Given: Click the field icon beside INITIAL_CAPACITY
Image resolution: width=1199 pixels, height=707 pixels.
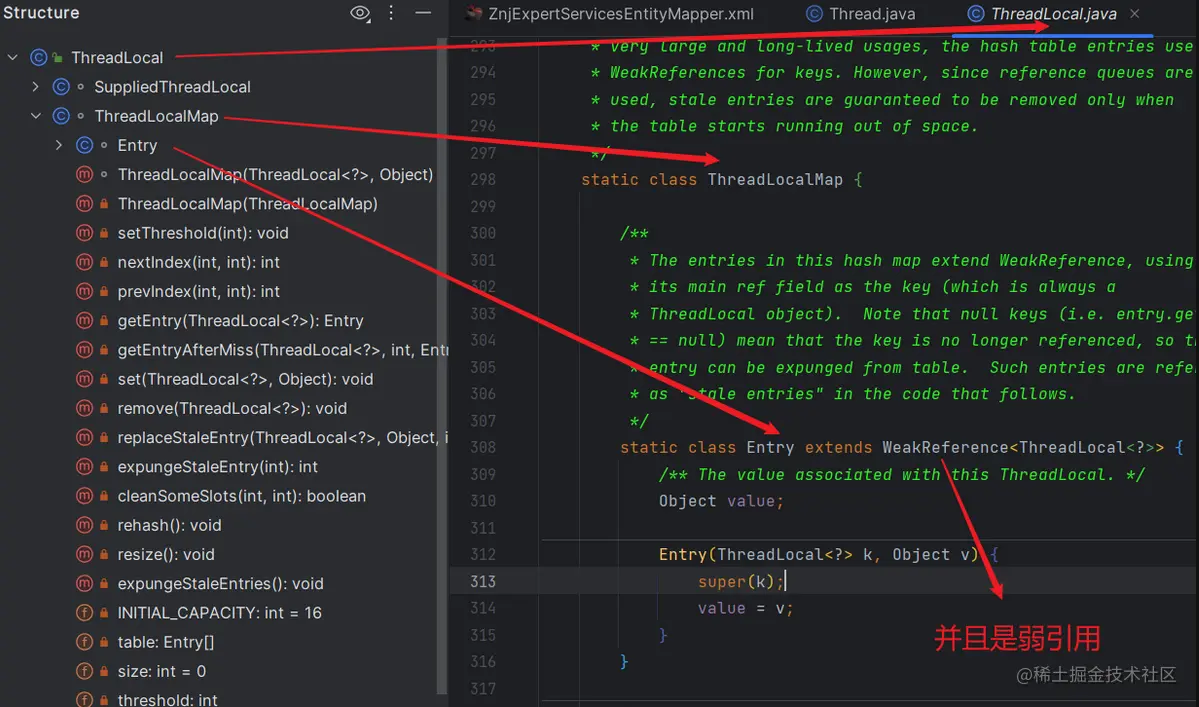Looking at the screenshot, I should (84, 613).
